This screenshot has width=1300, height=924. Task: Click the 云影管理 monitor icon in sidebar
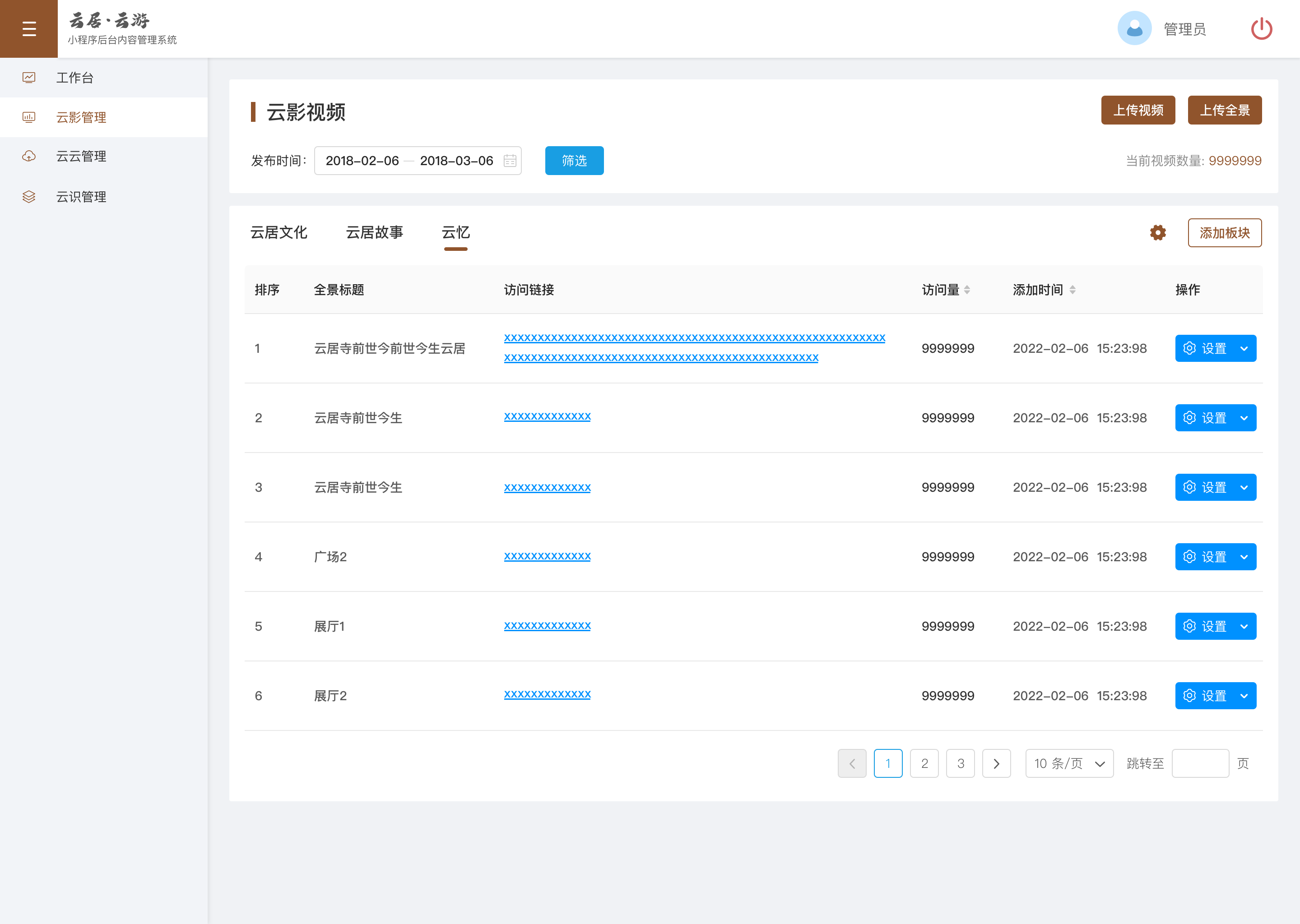(29, 117)
